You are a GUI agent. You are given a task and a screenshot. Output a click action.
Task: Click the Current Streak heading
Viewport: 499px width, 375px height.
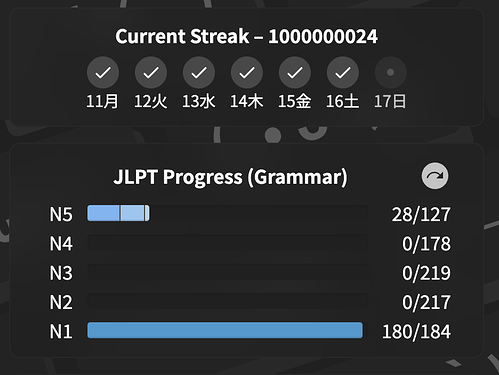coord(246,36)
